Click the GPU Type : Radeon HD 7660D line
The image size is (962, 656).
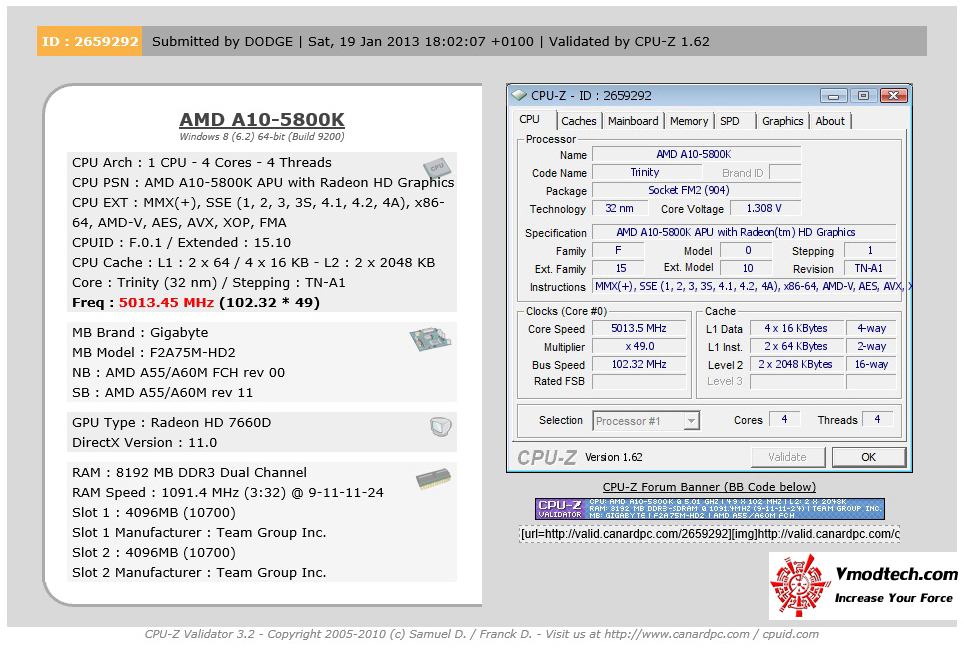(x=171, y=422)
